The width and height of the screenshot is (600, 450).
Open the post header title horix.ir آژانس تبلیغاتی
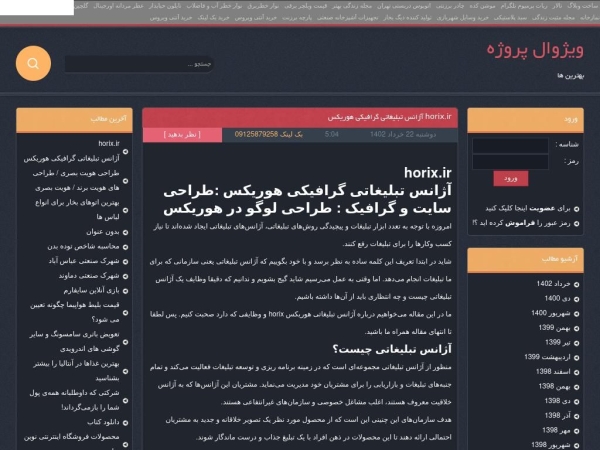point(390,117)
